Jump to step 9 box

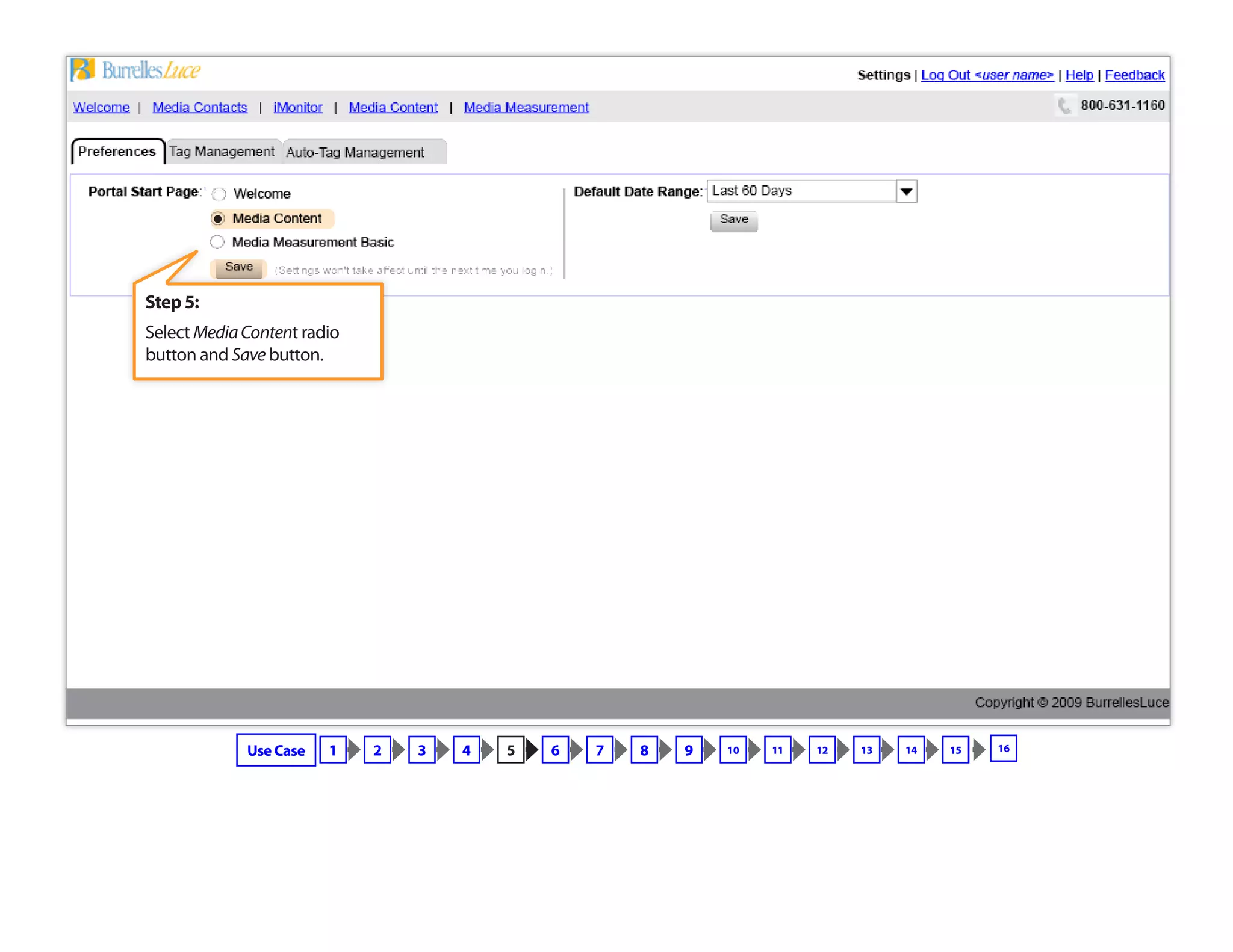(x=689, y=750)
